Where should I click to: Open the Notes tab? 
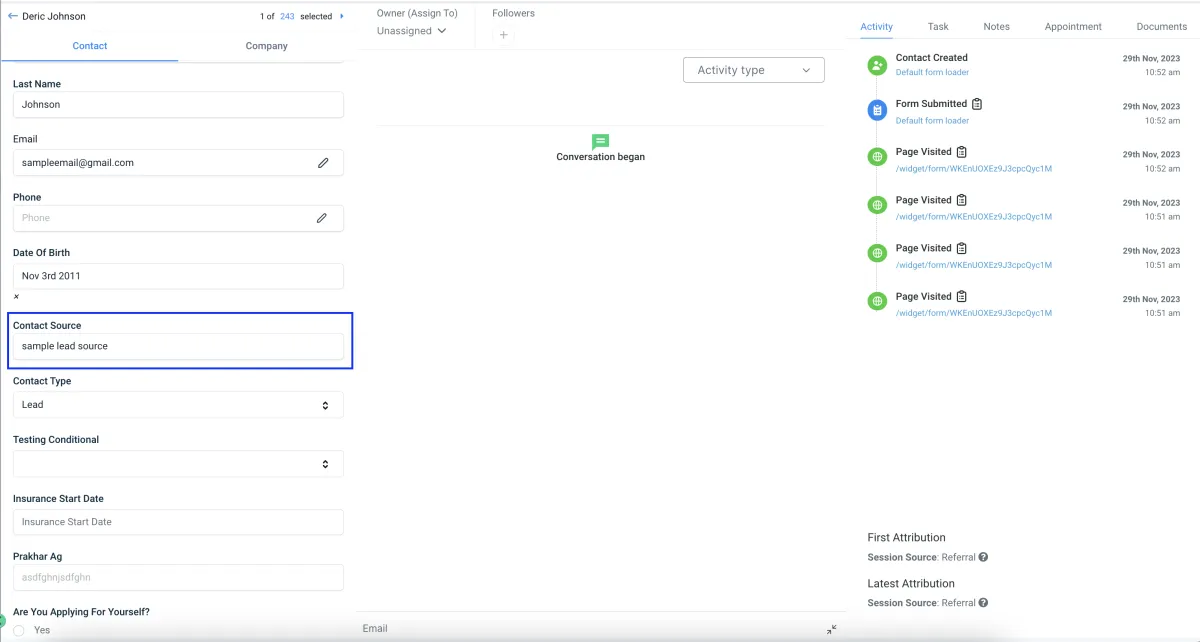[x=996, y=26]
